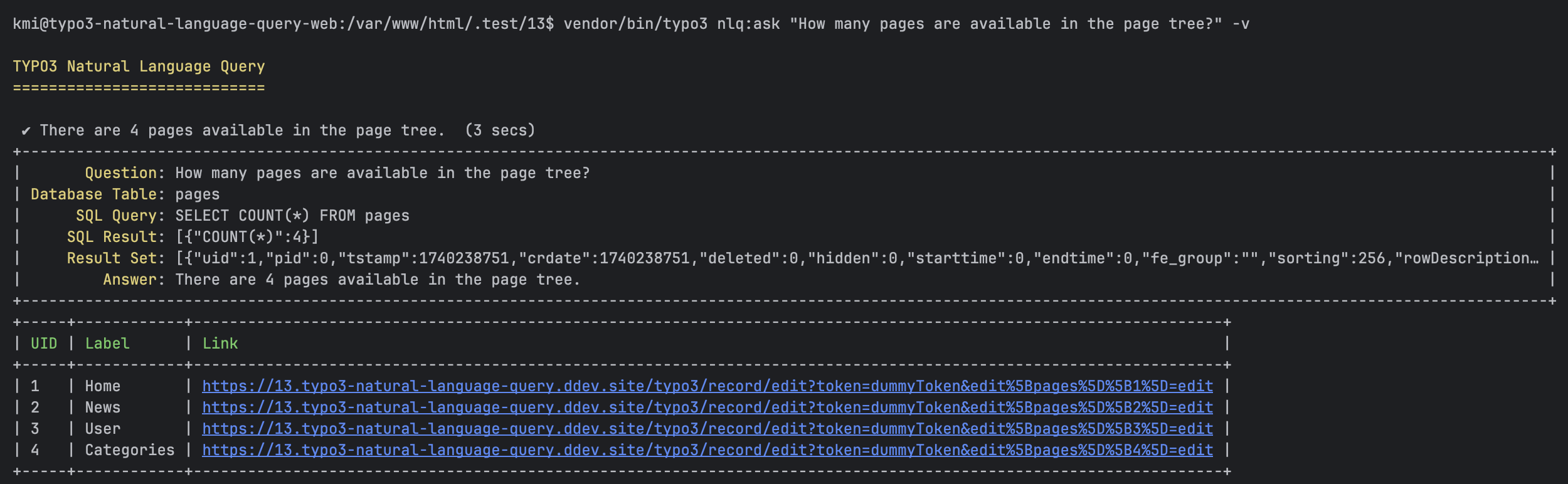Click the SQL Result JSON value

246,237
